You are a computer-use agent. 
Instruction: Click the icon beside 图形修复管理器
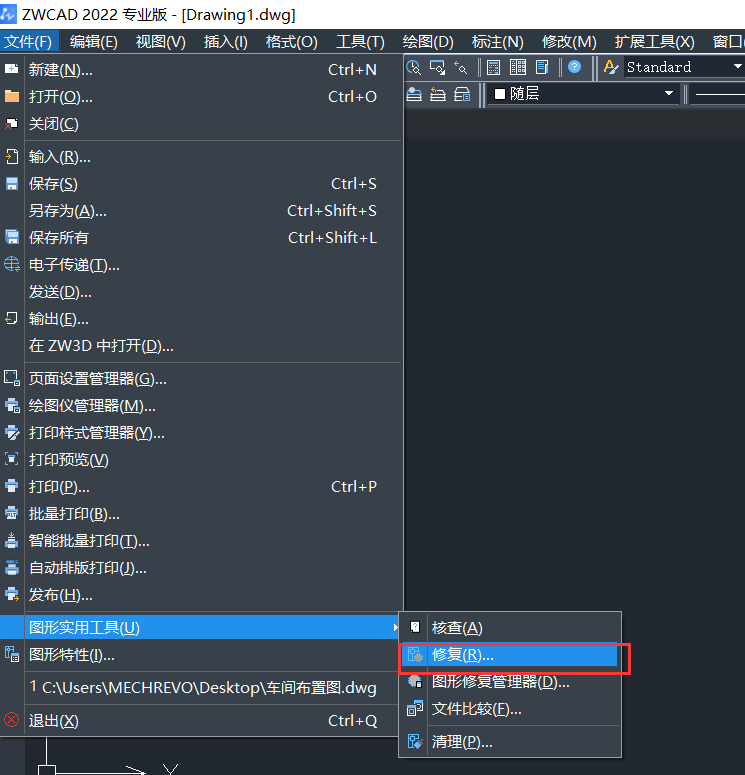[415, 682]
